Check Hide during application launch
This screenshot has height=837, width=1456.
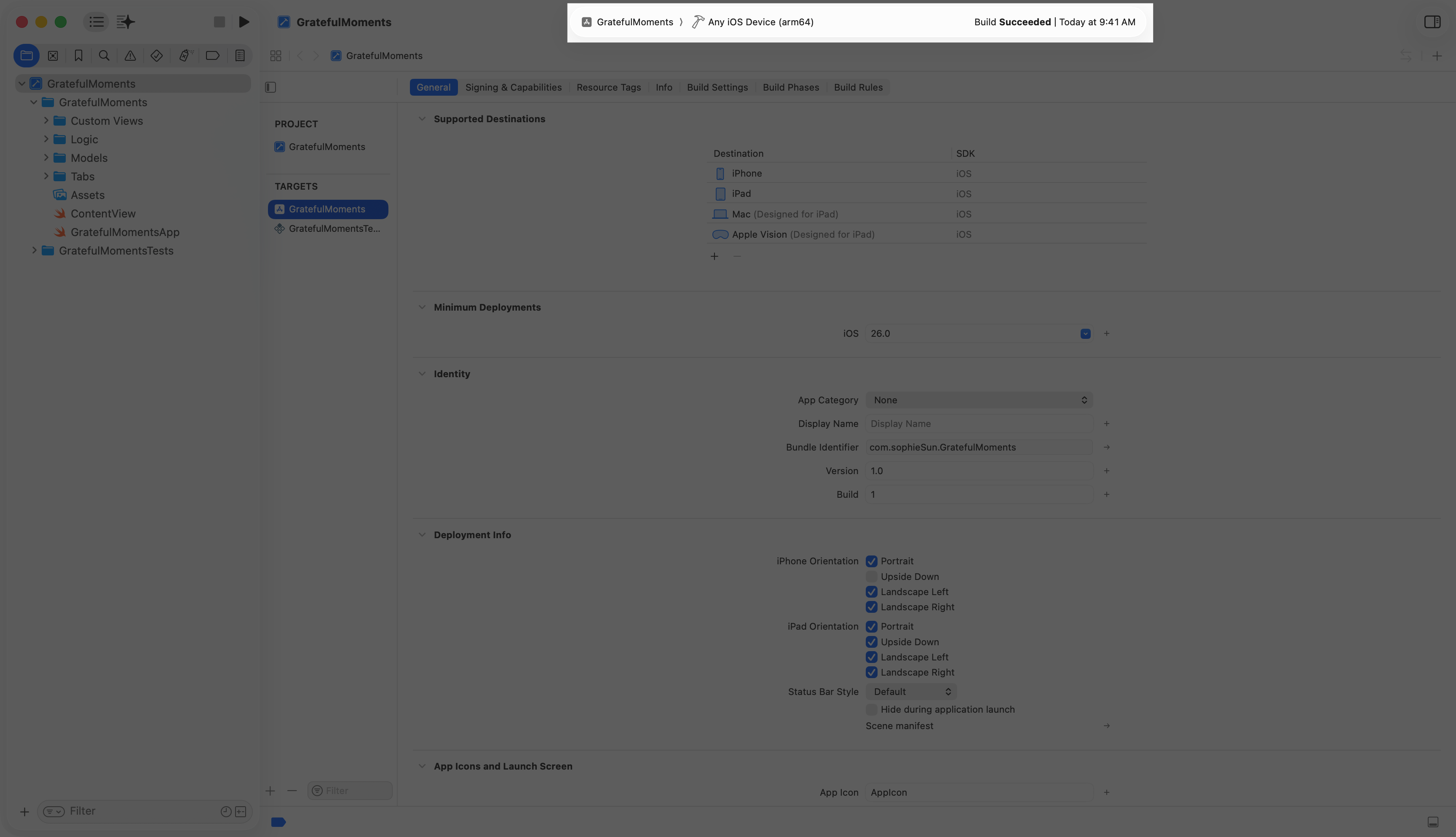click(x=871, y=709)
